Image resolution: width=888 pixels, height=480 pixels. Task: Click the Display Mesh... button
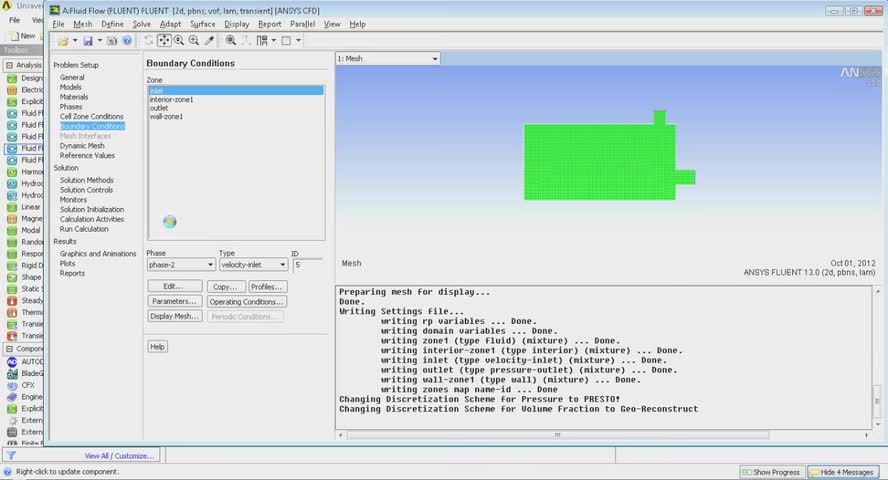click(x=174, y=316)
